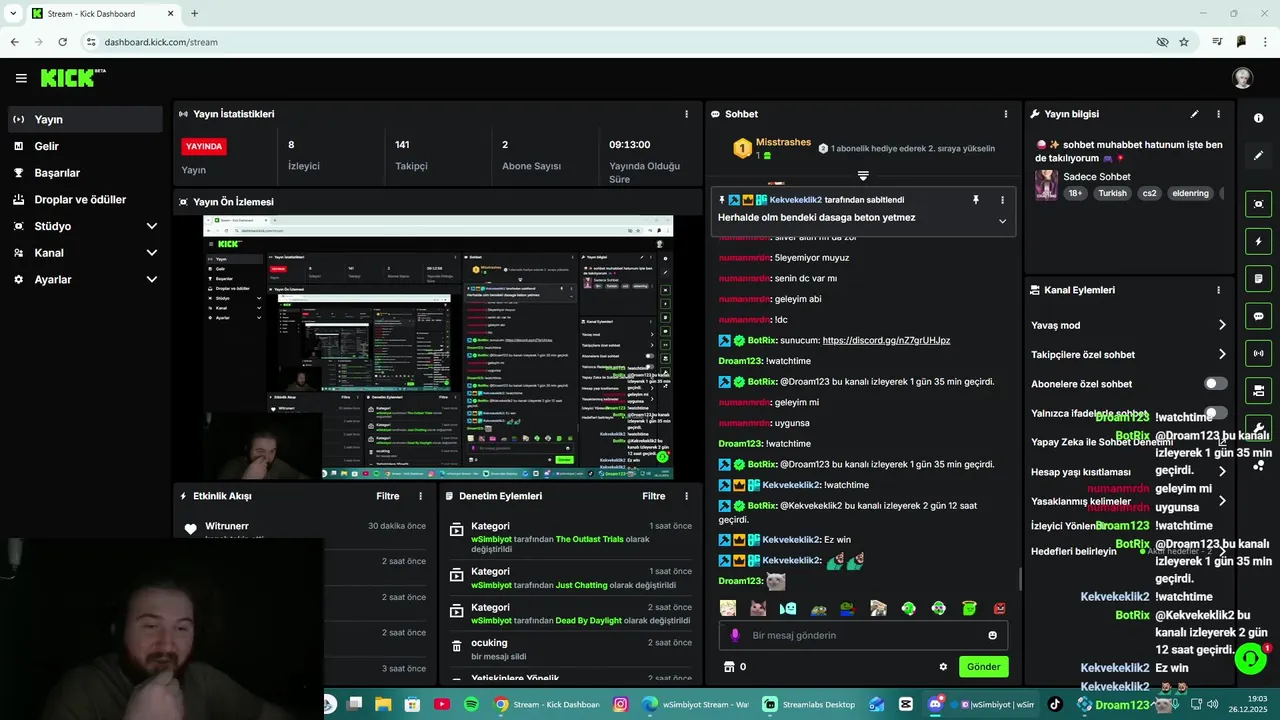
Task: Toggle Abonelere özel sohbet switch
Action: (x=1215, y=384)
